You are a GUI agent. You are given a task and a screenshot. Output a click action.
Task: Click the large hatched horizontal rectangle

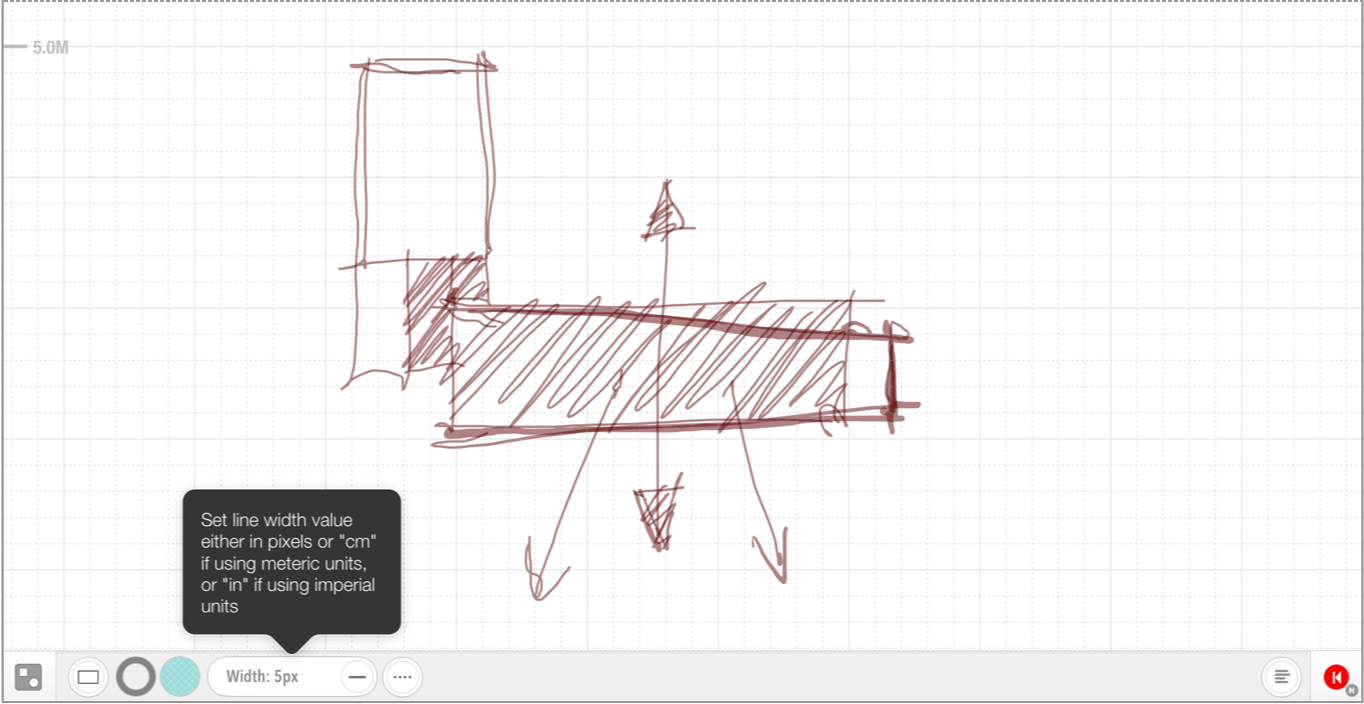tap(650, 370)
